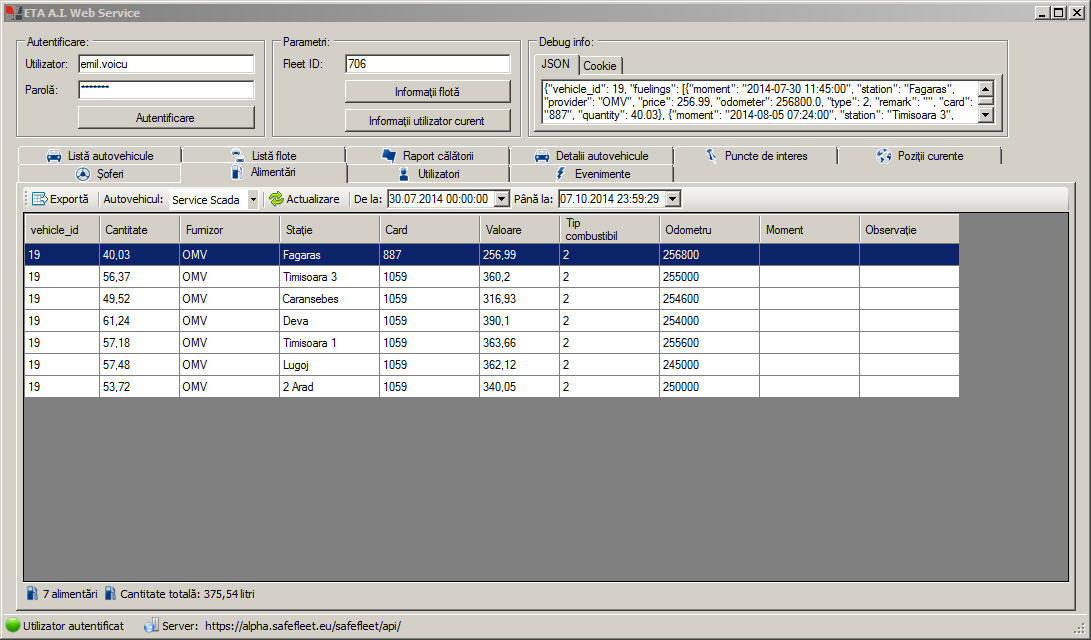1091x640 pixels.
Task: Select the Lugoj station cell
Action: coord(329,365)
